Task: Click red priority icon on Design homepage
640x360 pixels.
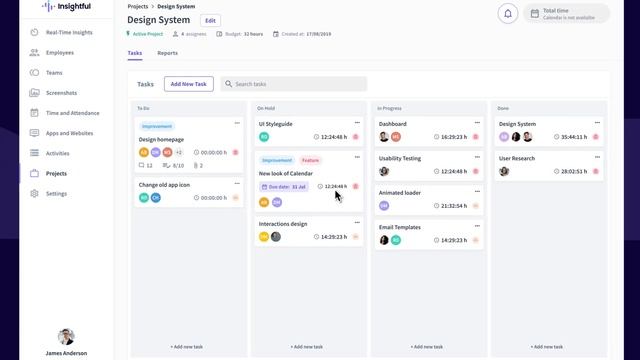Action: pyautogui.click(x=236, y=152)
